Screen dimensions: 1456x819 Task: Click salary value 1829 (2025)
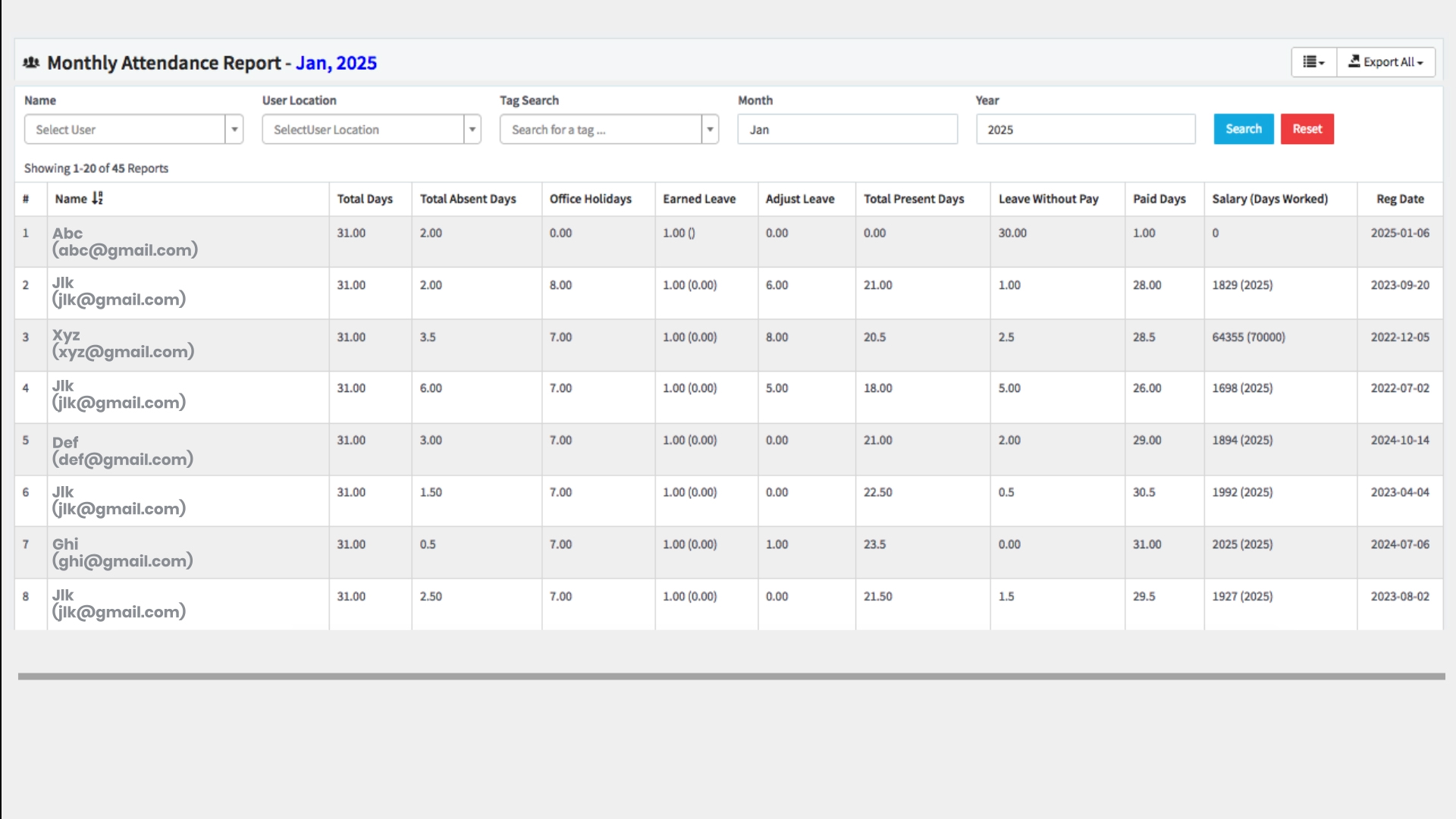1242,285
